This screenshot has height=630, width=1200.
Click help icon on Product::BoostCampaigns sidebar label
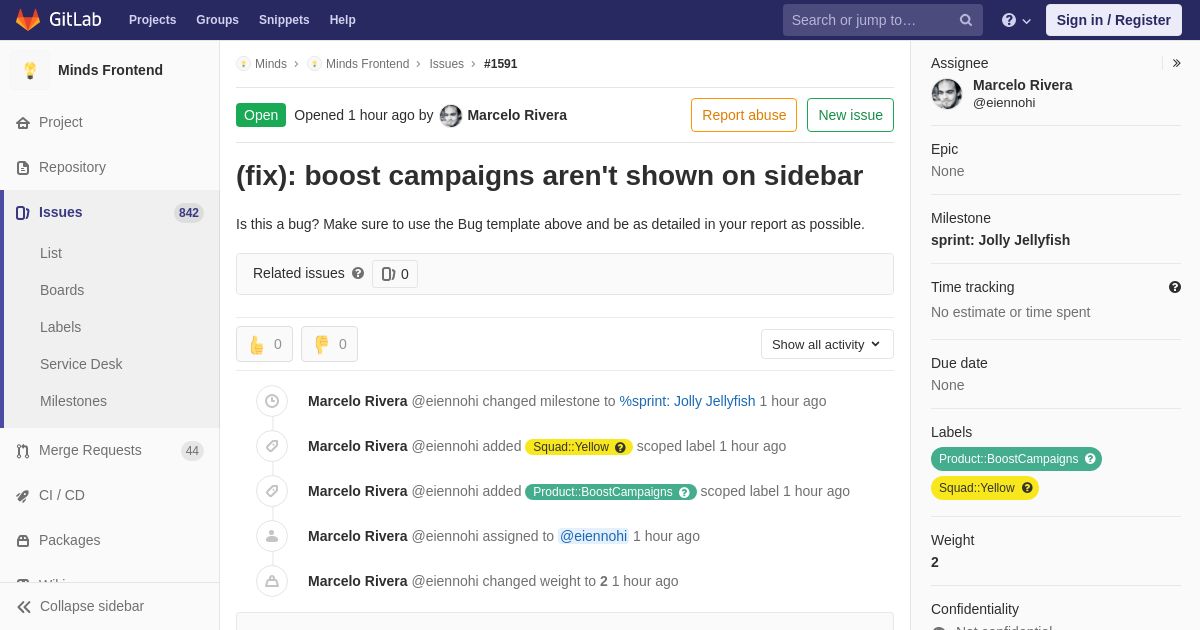tap(1090, 459)
